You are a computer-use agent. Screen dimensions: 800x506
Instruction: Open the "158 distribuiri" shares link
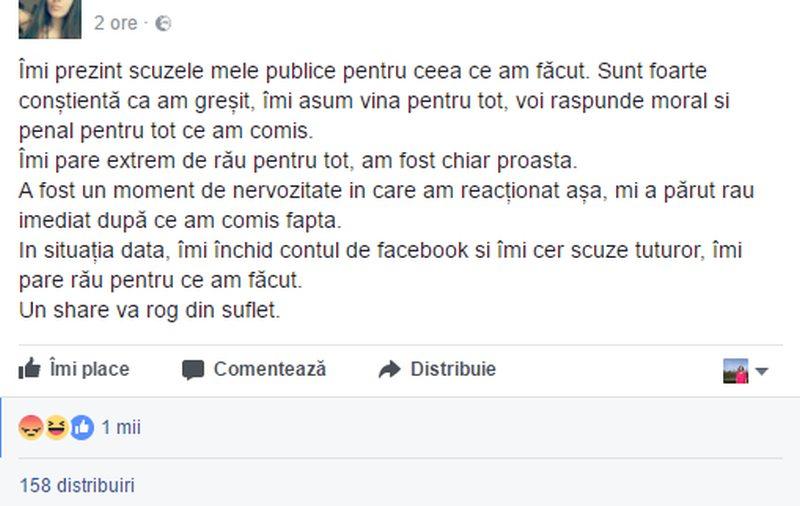[77, 486]
